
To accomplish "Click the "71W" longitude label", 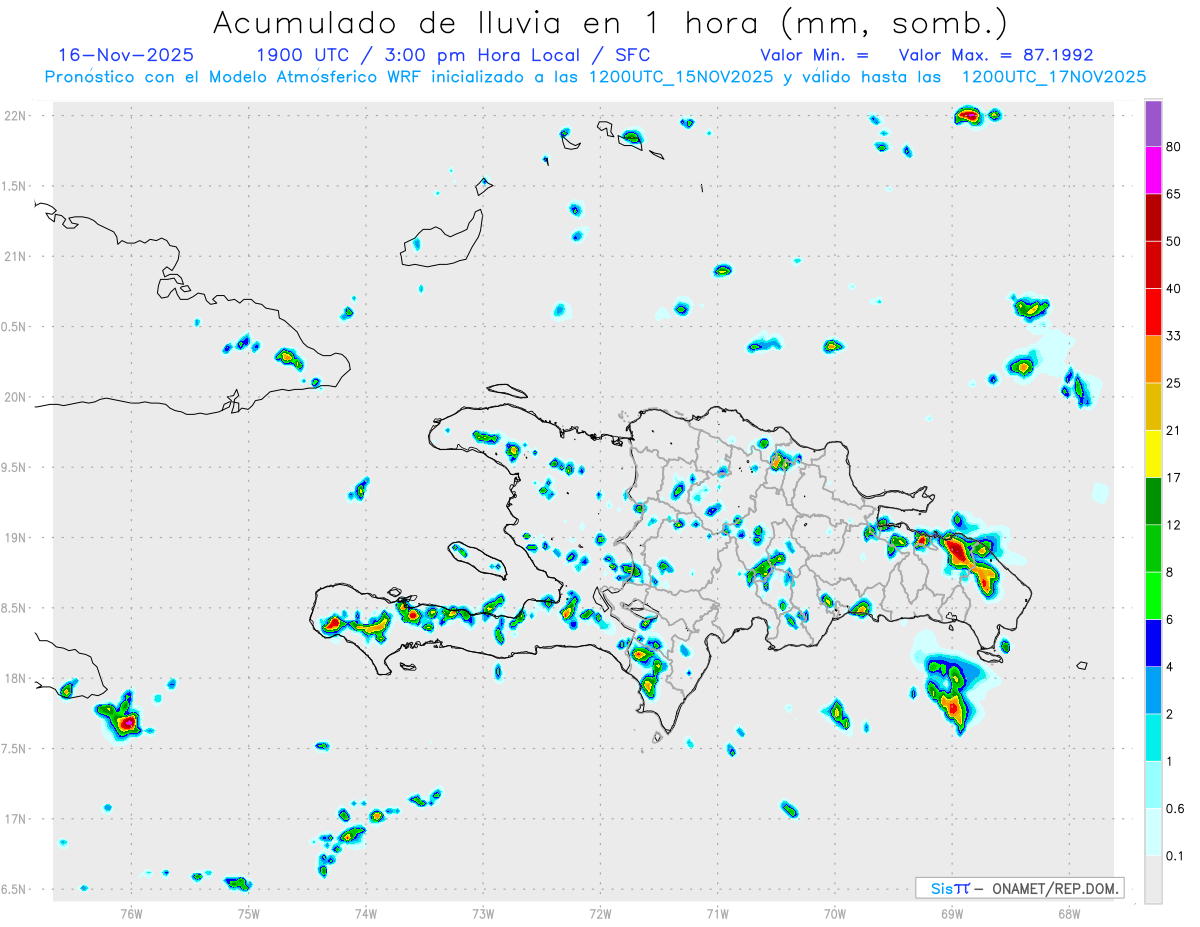I will coord(717,913).
